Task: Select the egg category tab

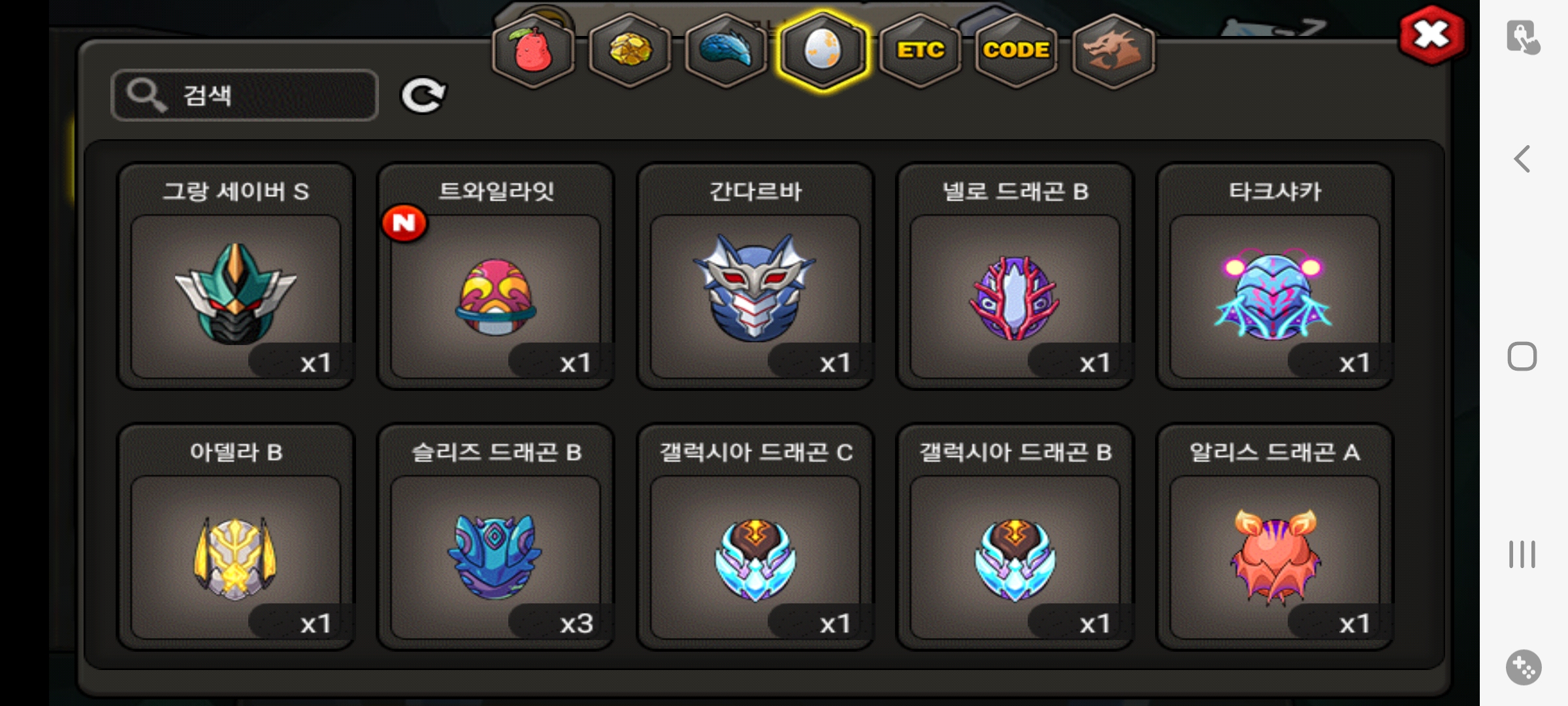Action: point(823,51)
